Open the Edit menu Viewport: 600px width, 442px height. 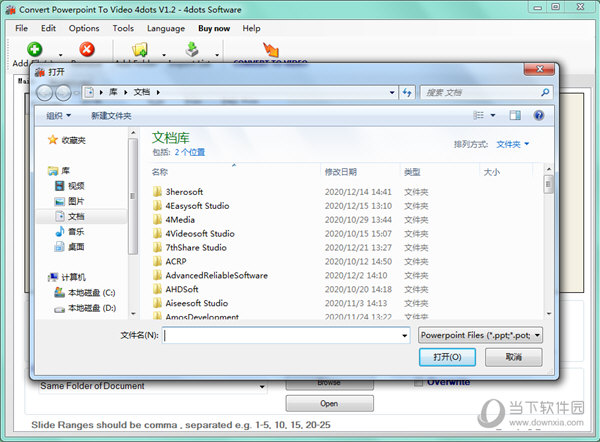[49, 28]
